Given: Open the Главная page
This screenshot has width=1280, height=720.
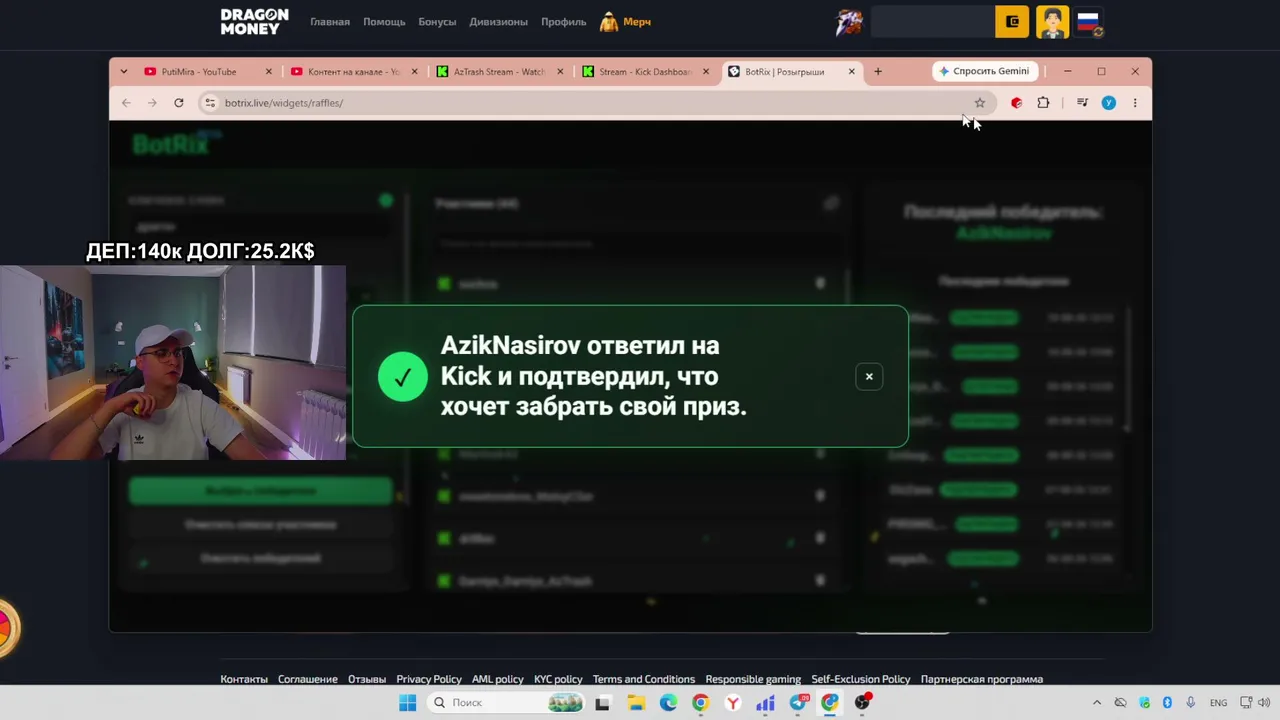Looking at the screenshot, I should click(330, 22).
